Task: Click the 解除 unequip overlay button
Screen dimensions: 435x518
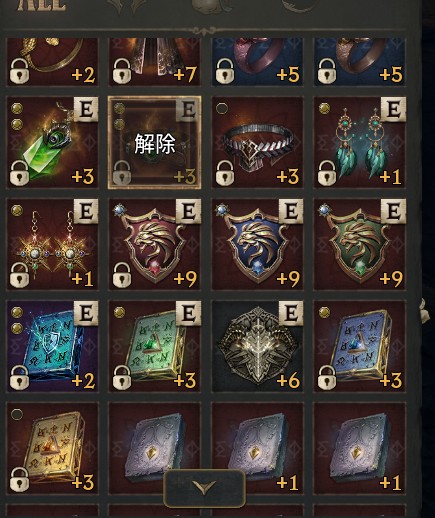Action: [x=155, y=142]
